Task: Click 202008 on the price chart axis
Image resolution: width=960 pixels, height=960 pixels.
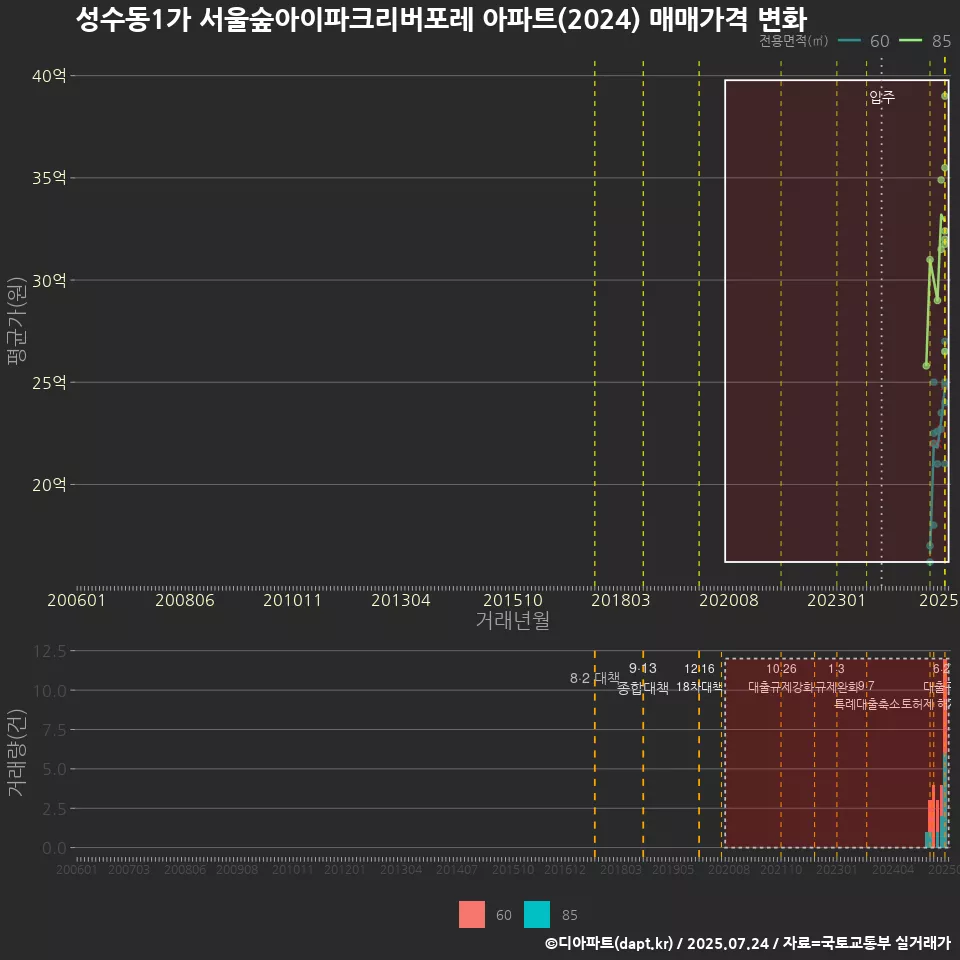Action: click(729, 600)
